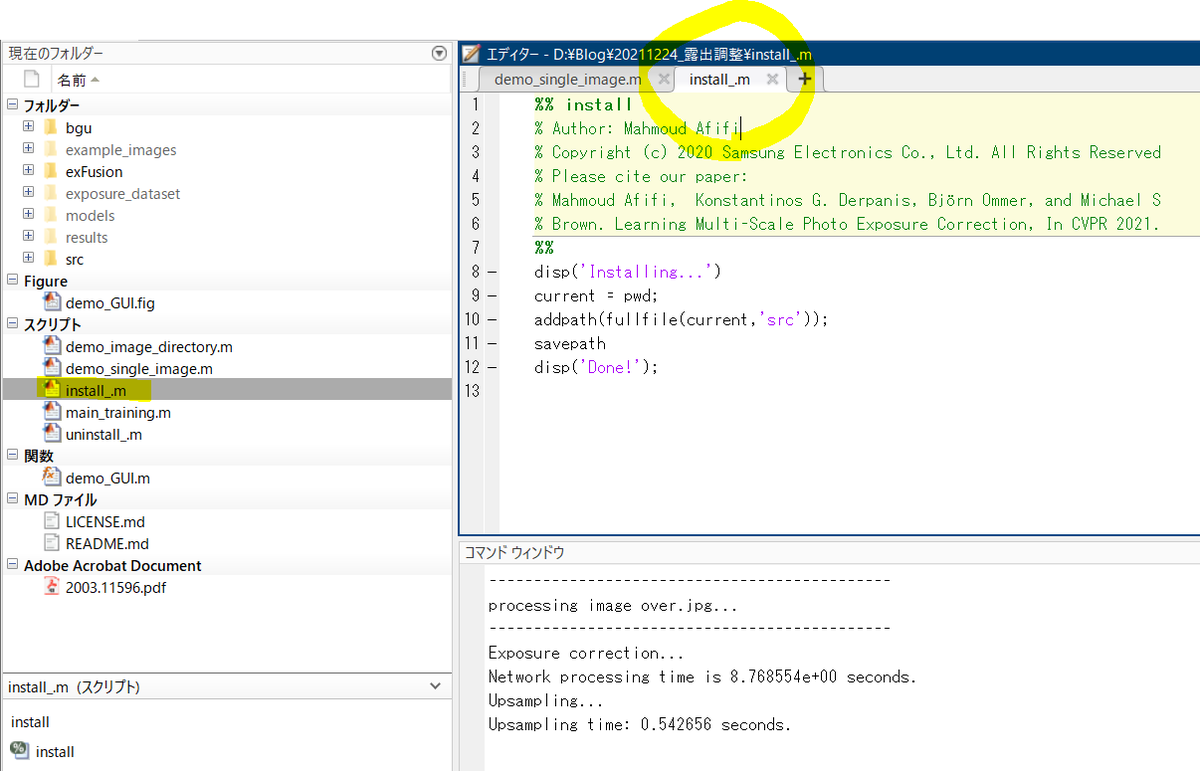
Task: Click the demo_single_image.m script icon
Action: coord(52,368)
